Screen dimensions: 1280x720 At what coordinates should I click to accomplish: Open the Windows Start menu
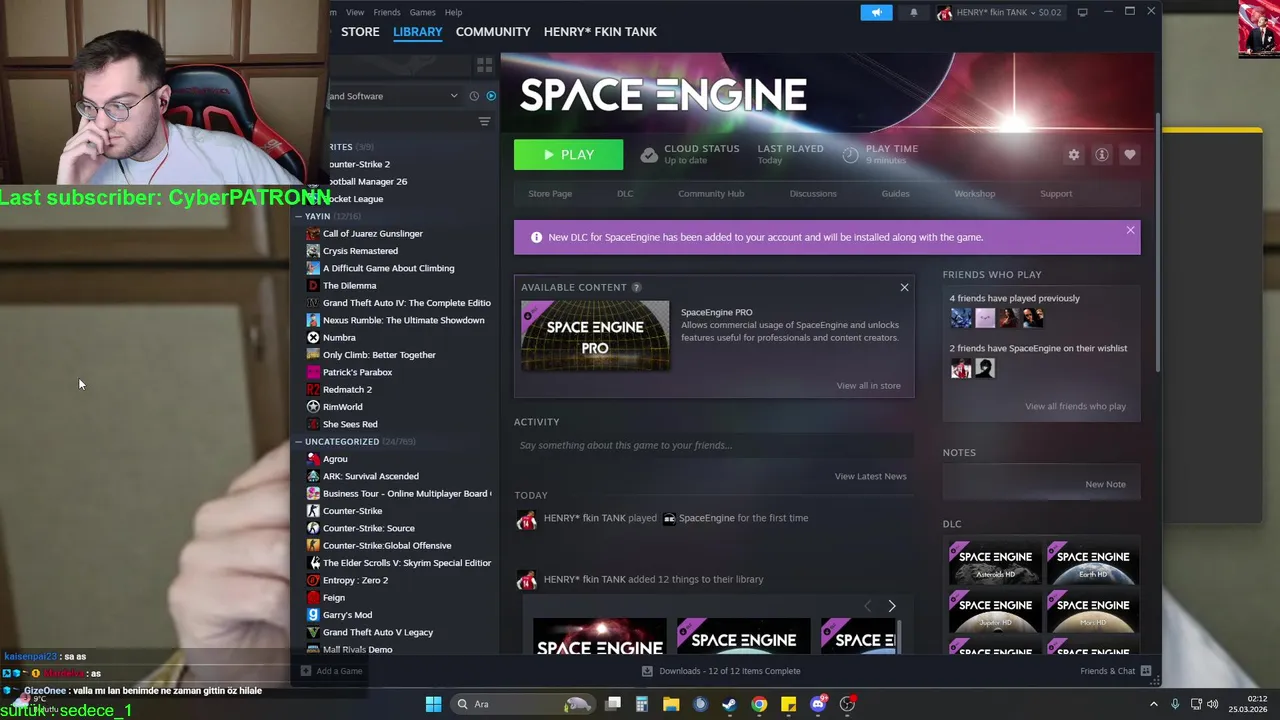point(433,704)
